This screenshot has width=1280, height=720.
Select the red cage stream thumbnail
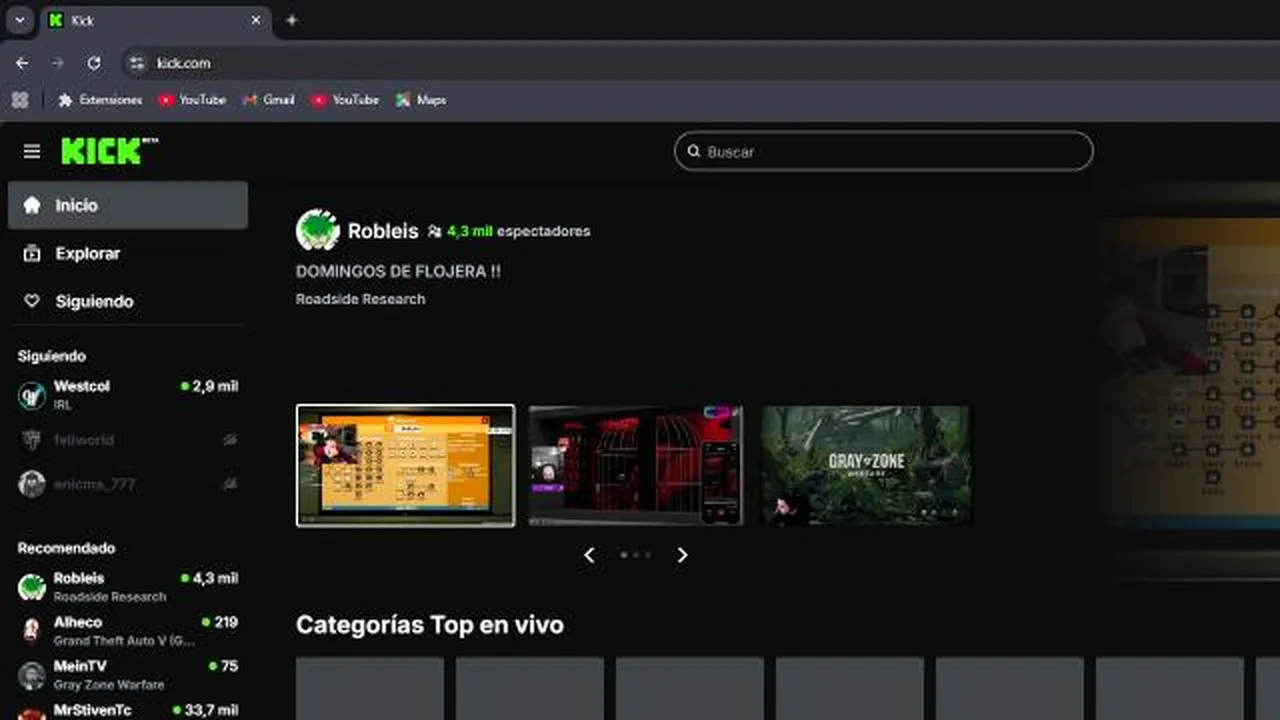click(636, 465)
